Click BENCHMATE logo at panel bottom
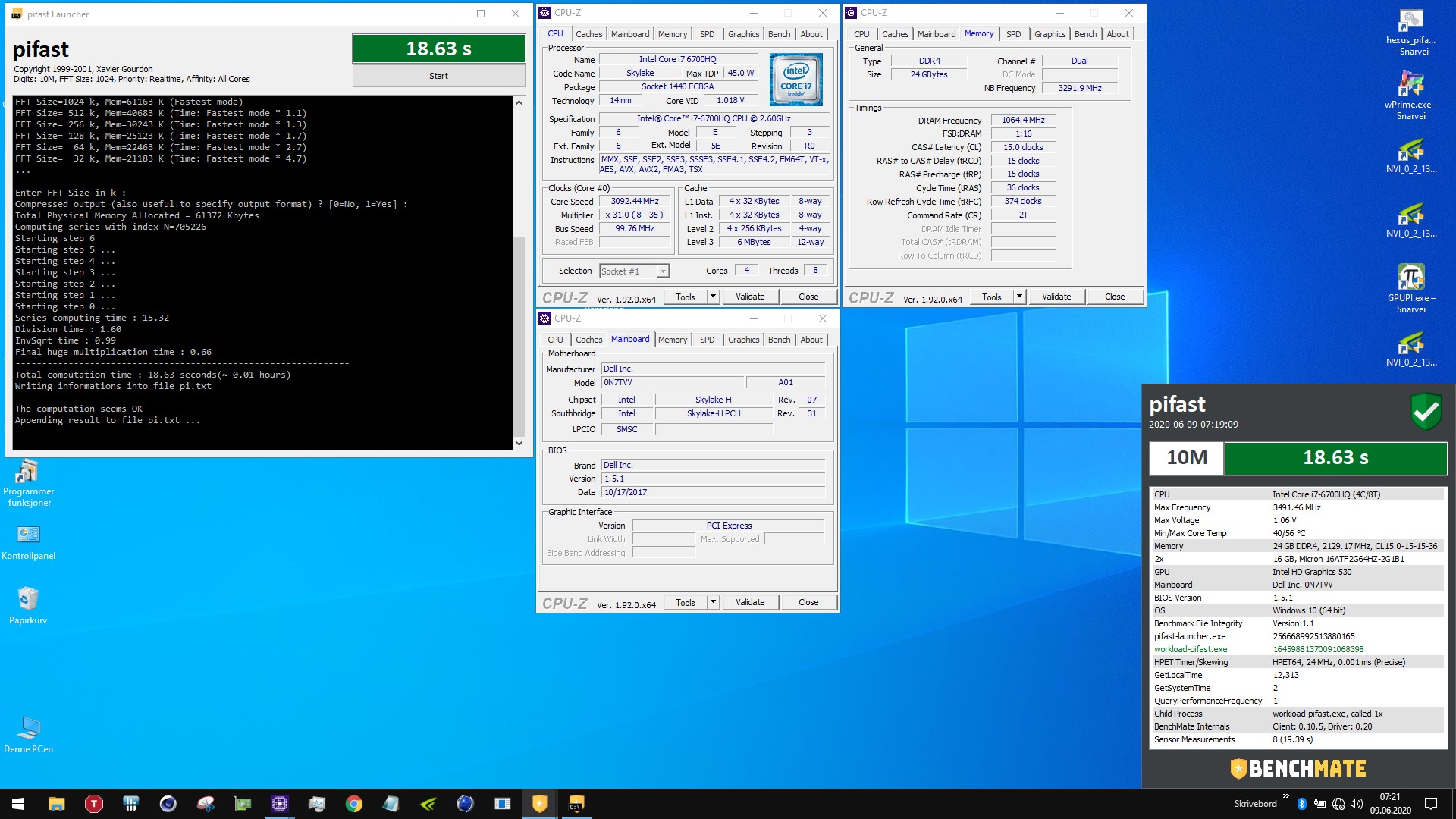The width and height of the screenshot is (1456, 819). 1298,768
